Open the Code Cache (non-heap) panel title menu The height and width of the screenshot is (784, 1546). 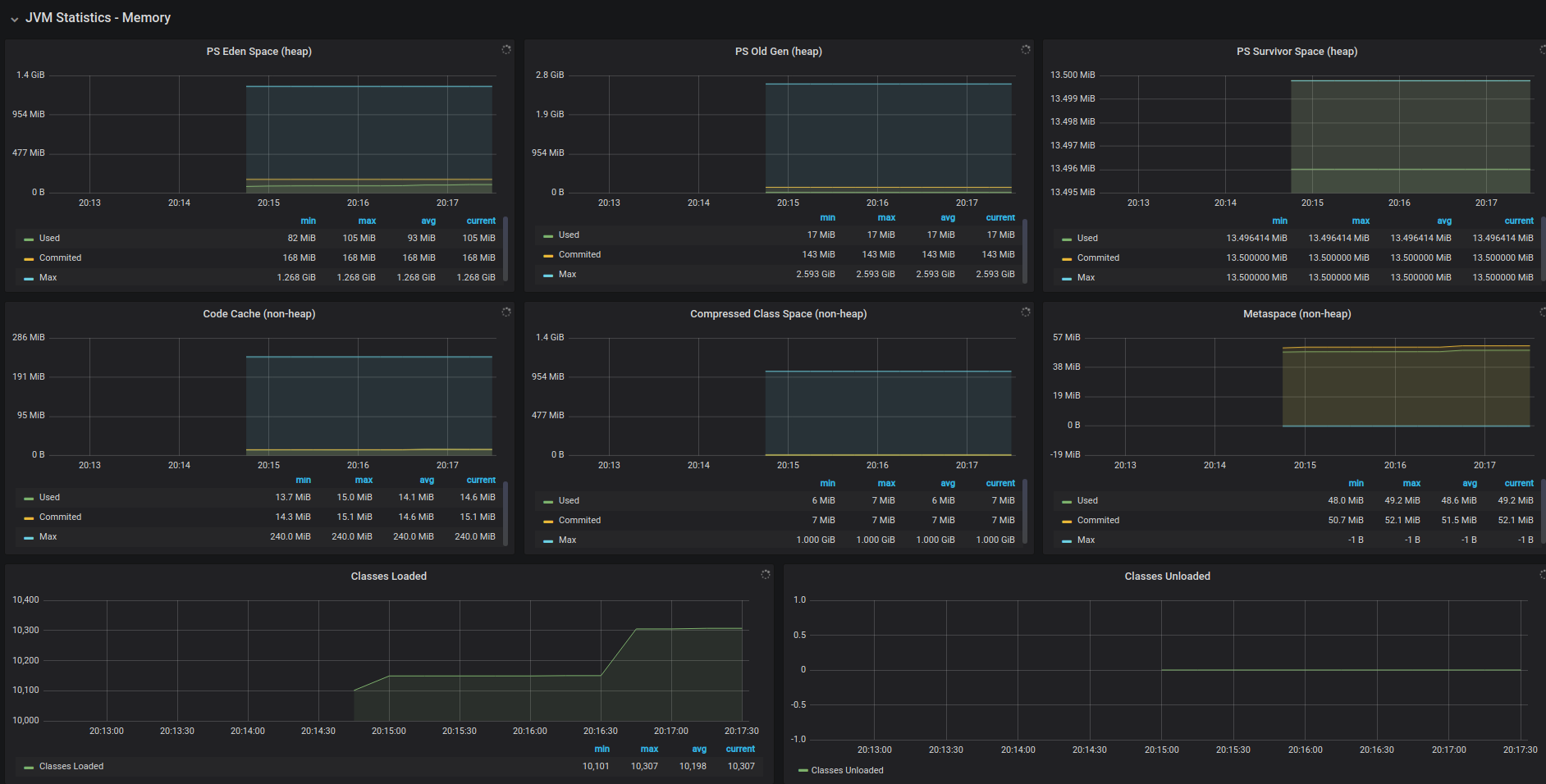[259, 314]
